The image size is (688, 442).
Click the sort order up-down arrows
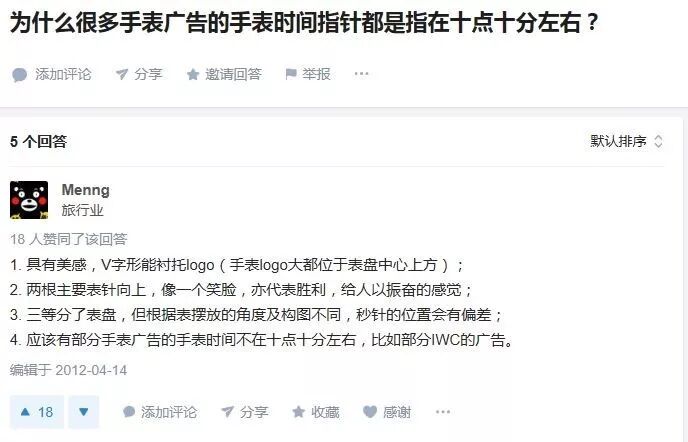(x=658, y=141)
